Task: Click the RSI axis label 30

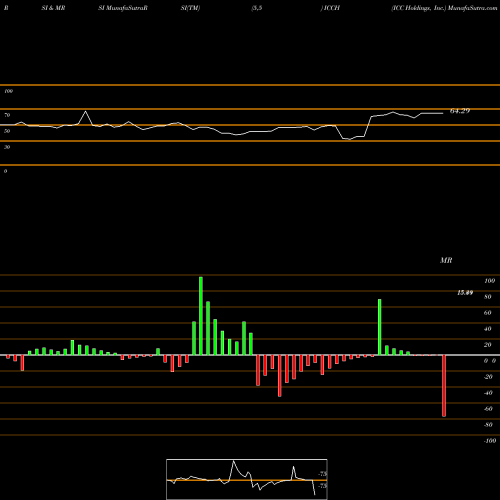Action: [7, 147]
